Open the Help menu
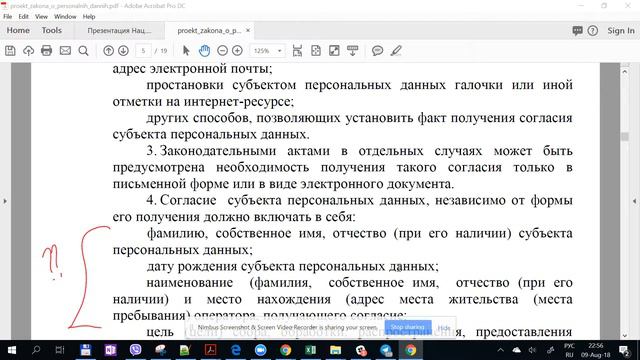This screenshot has height=360, width=640. pyautogui.click(x=89, y=17)
